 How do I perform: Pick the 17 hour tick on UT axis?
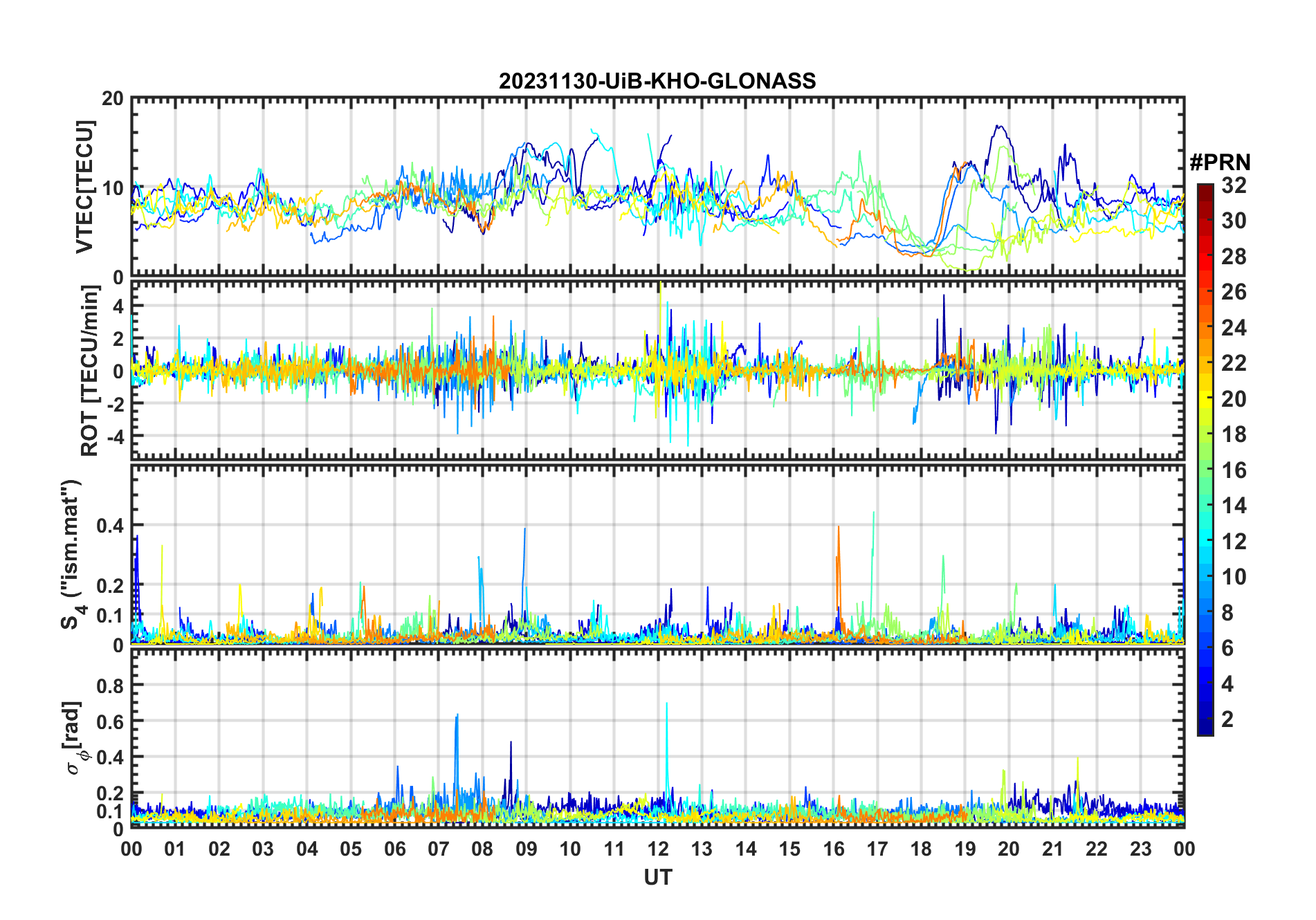click(877, 849)
